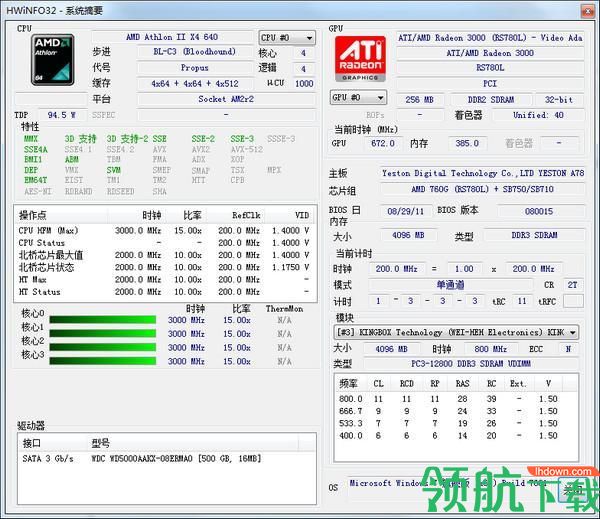600x519 pixels.
Task: Click the Core 0 usage bar
Action: click(103, 320)
